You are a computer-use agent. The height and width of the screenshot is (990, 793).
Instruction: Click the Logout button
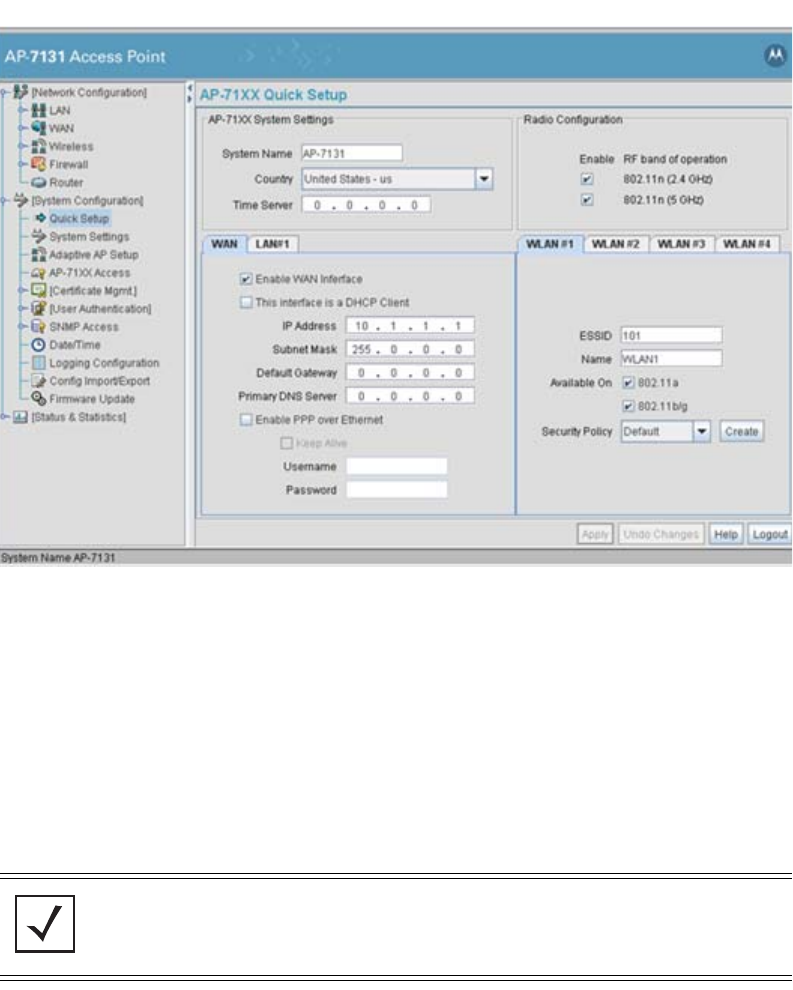(x=770, y=534)
